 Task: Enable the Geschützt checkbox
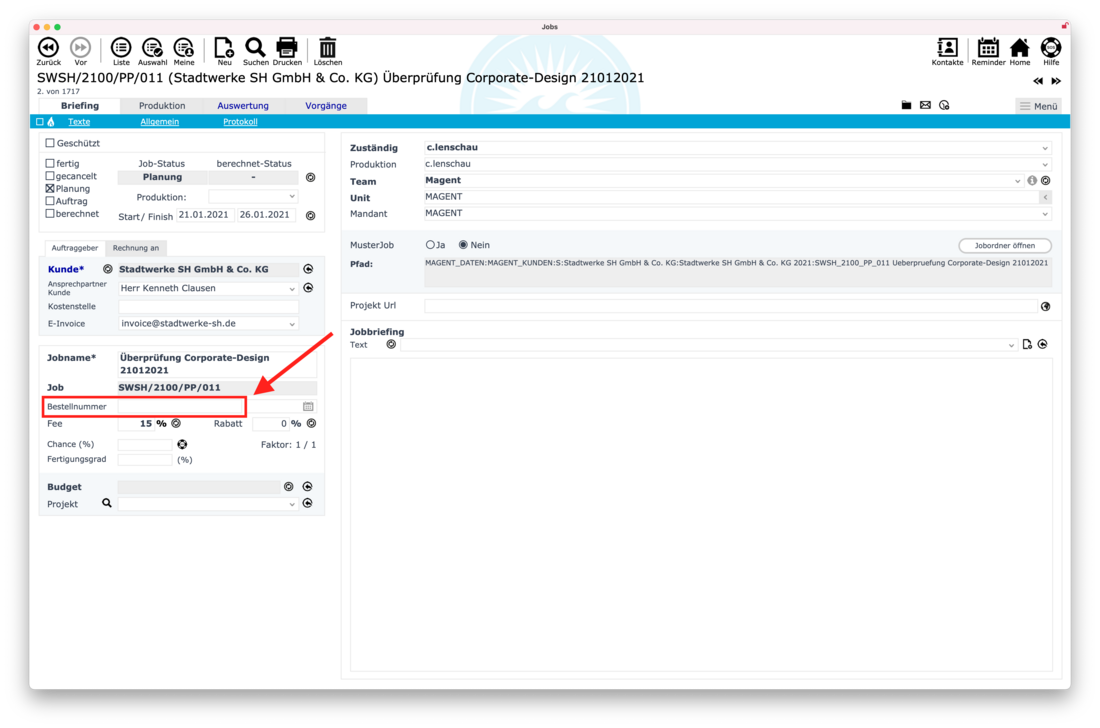pyautogui.click(x=50, y=143)
